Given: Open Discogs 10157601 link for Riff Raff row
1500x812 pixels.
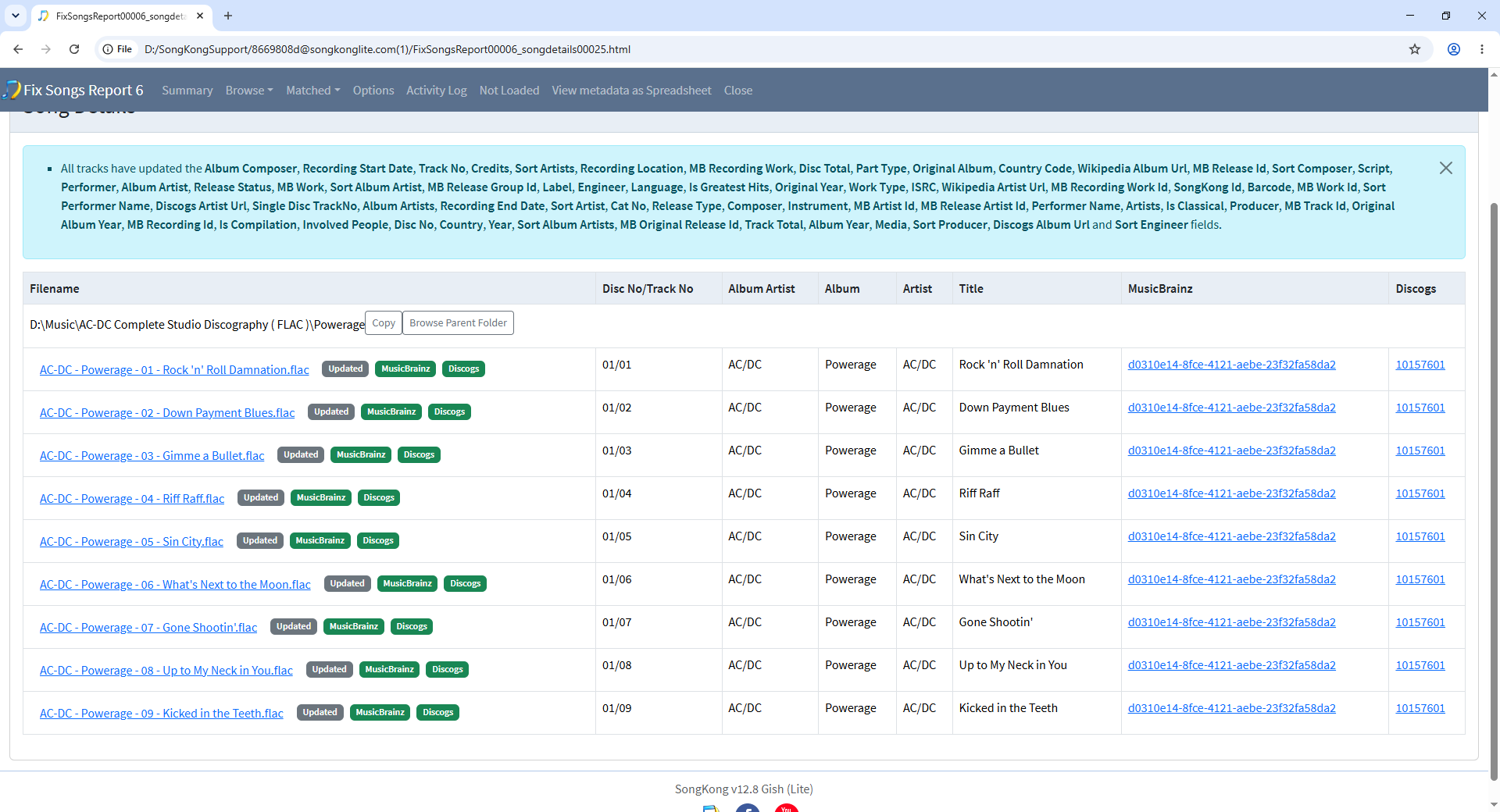Looking at the screenshot, I should point(1420,493).
